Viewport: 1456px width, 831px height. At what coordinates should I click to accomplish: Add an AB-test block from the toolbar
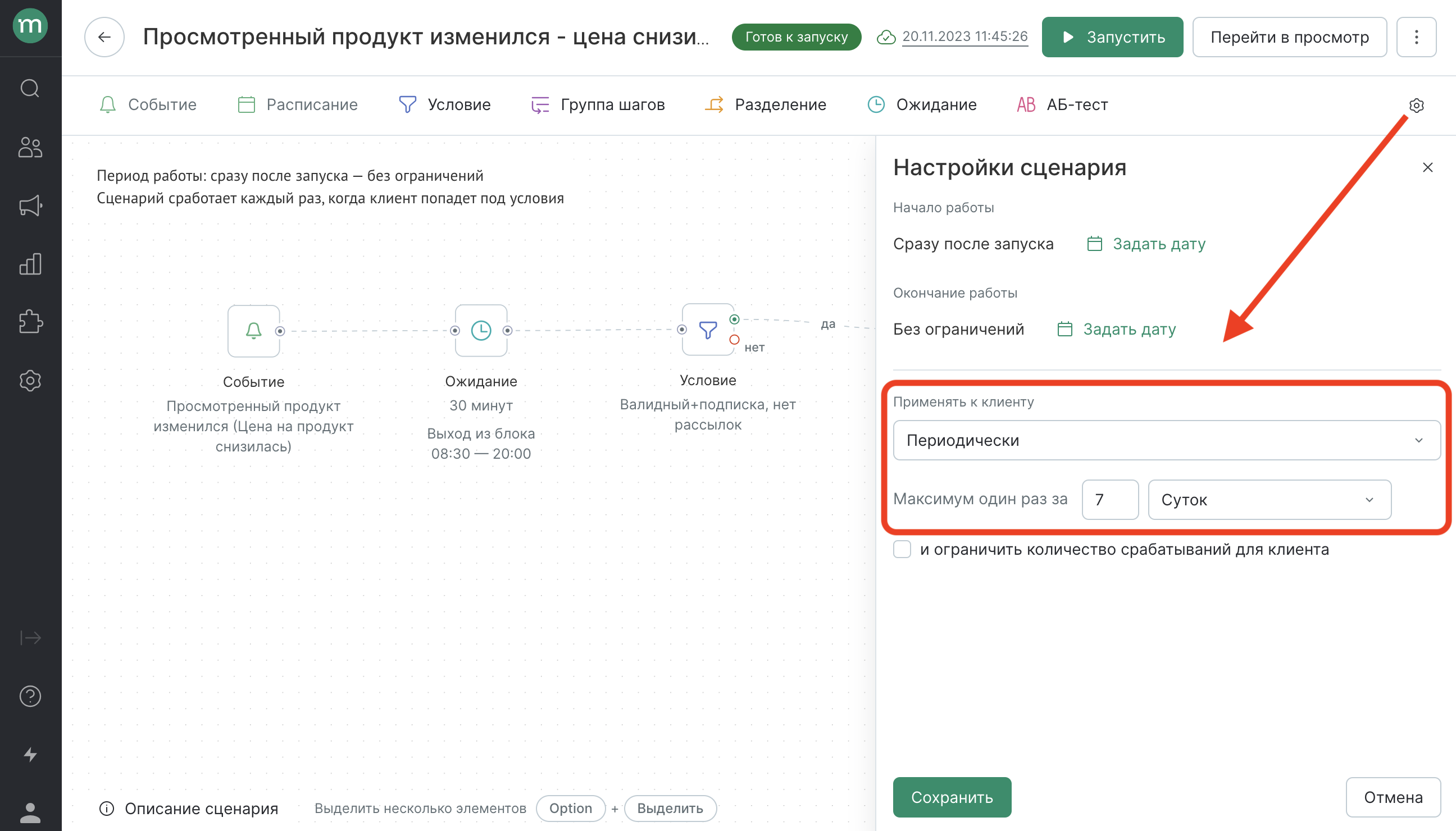pyautogui.click(x=1062, y=105)
